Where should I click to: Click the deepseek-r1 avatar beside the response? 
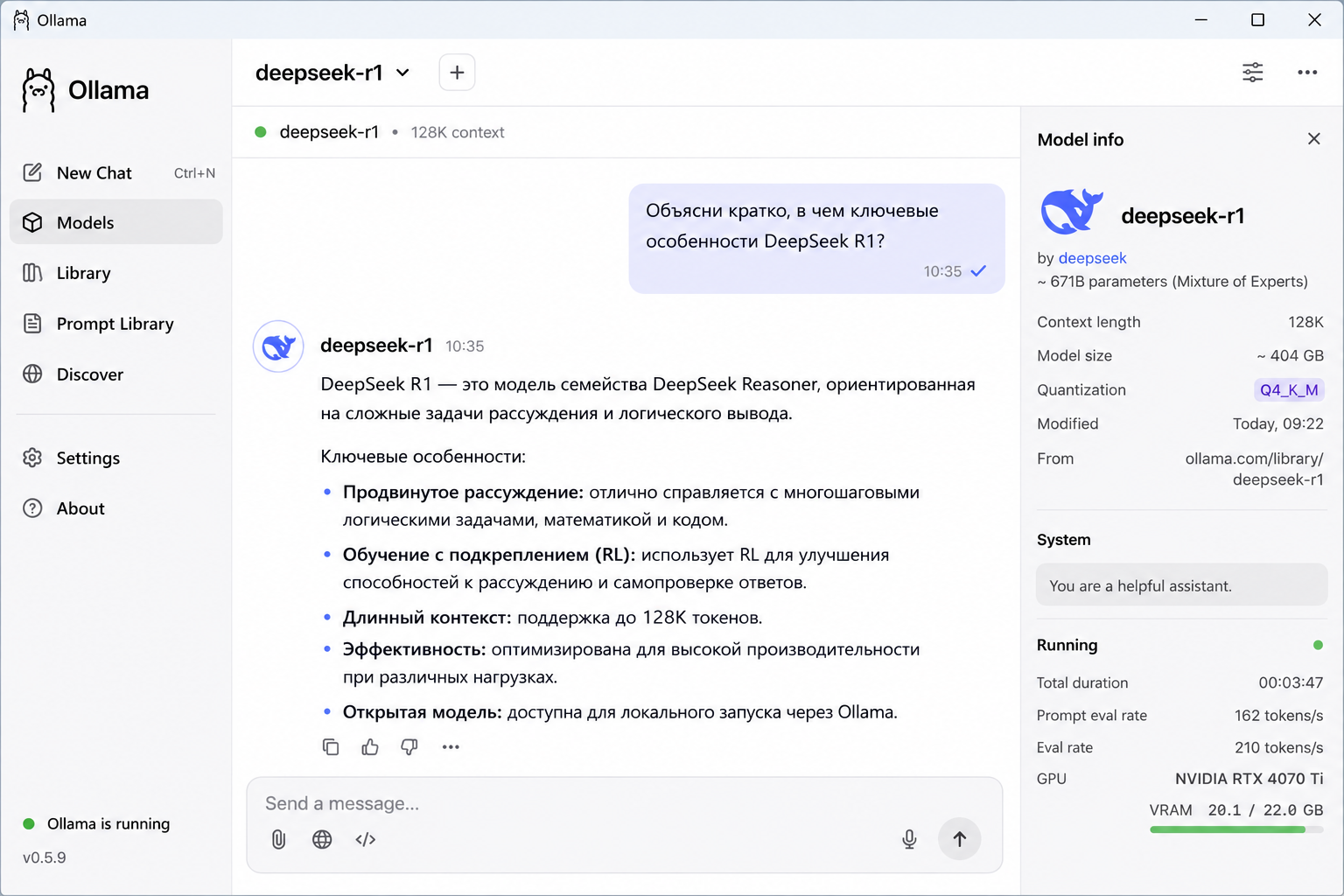pos(278,346)
